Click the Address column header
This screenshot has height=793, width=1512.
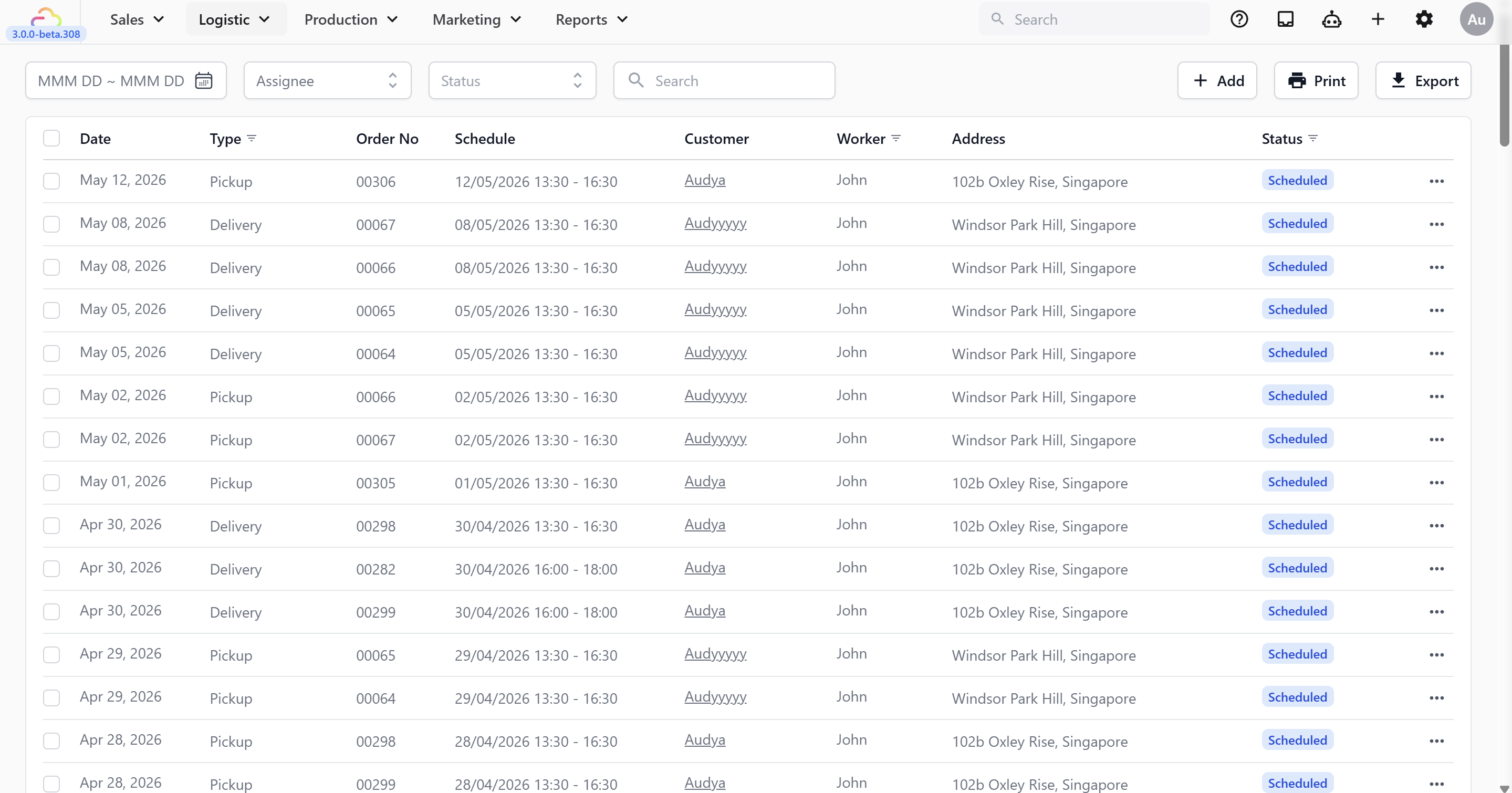click(x=978, y=139)
